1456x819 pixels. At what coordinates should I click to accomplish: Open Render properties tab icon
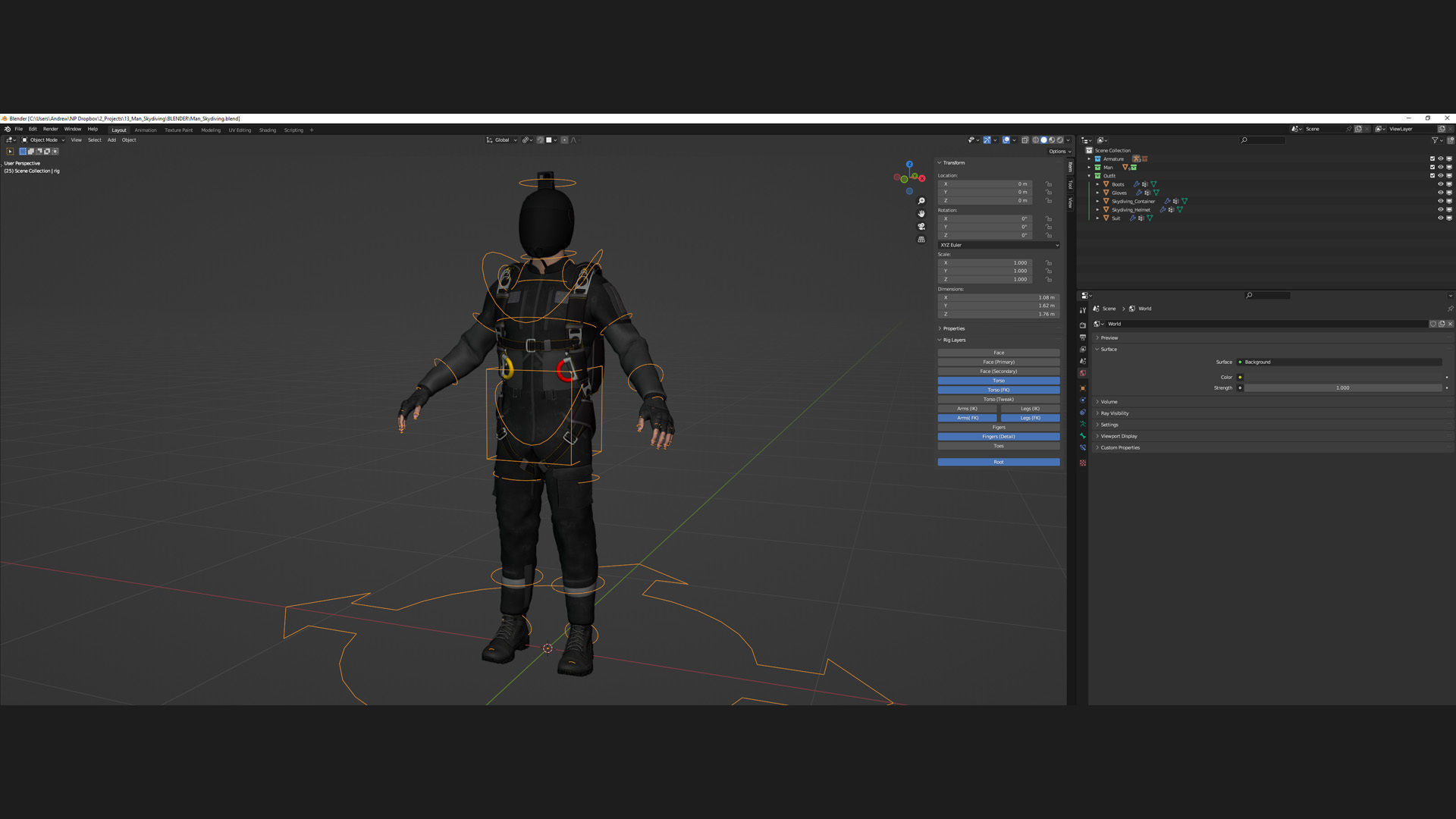[x=1083, y=325]
